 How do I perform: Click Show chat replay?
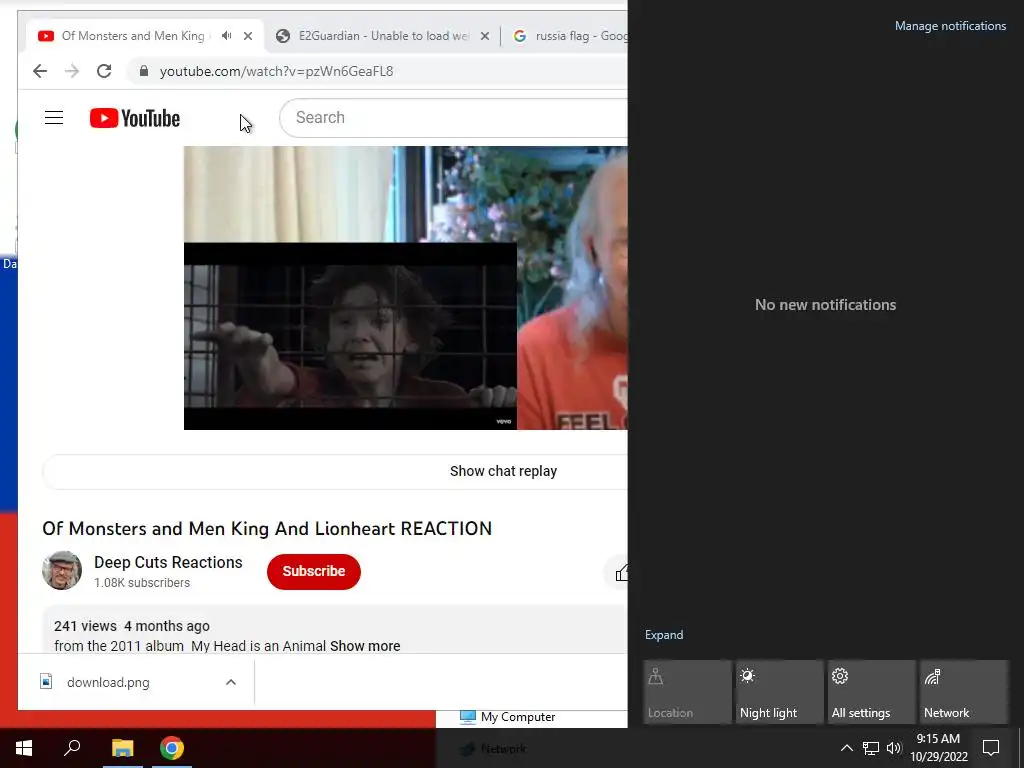503,472
